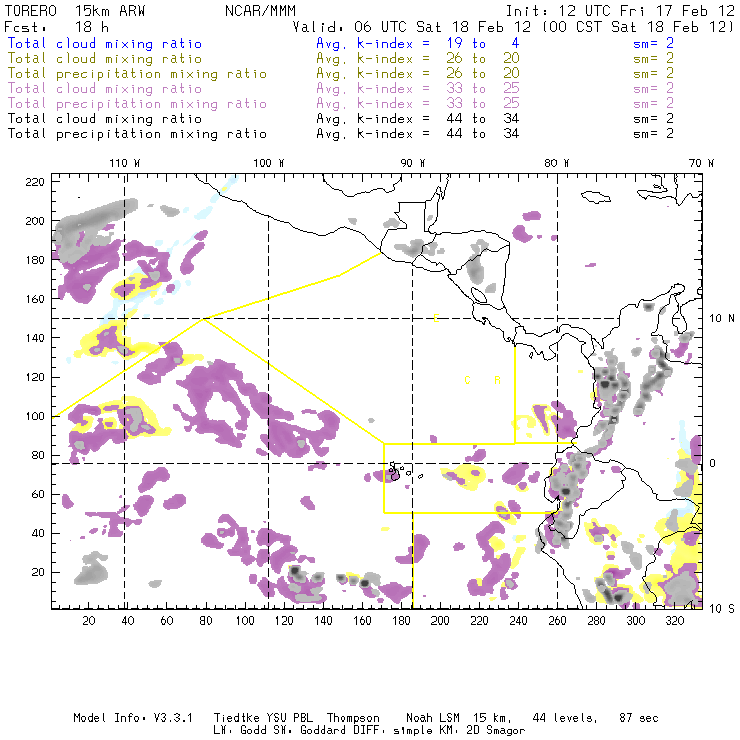Click the '140' x-axis tick label

(x=323, y=621)
